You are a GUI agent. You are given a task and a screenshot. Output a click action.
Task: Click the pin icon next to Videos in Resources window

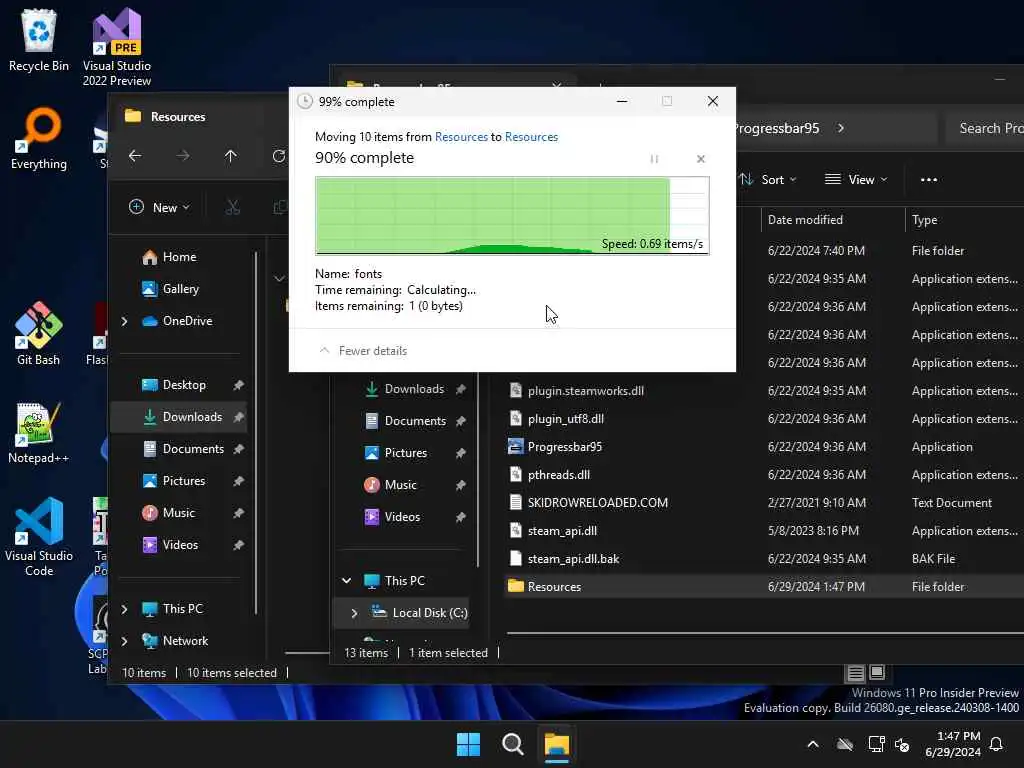pyautogui.click(x=238, y=545)
